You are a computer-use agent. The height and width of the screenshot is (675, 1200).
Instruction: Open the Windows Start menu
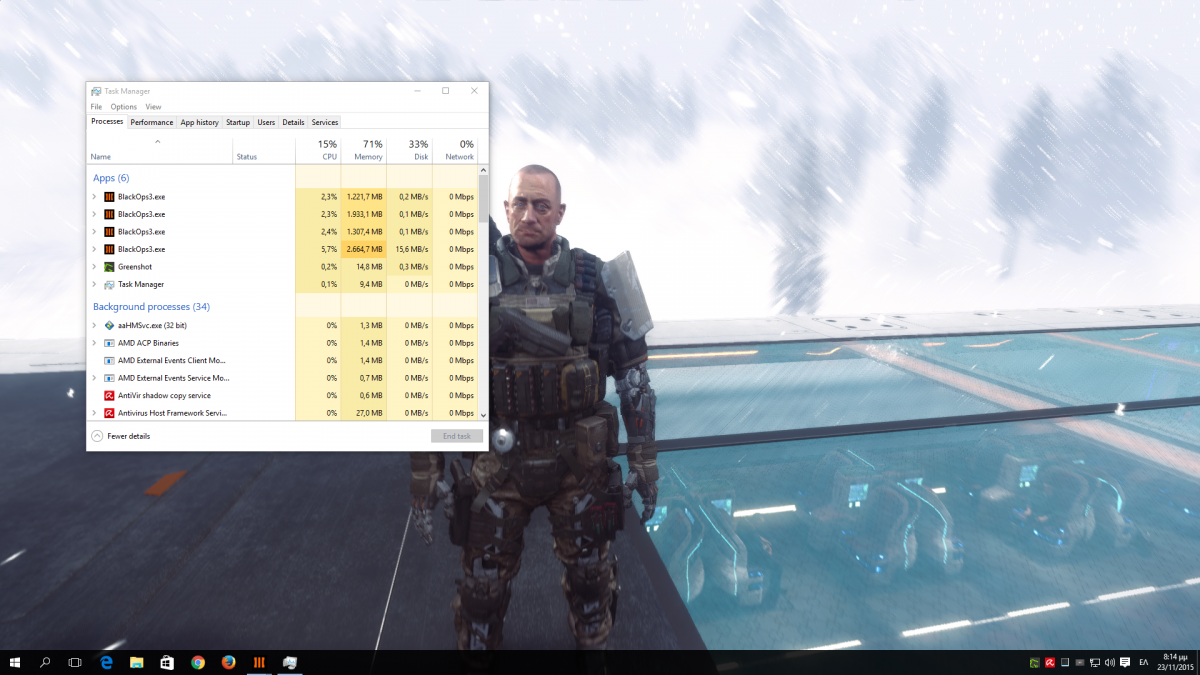pyautogui.click(x=16, y=662)
